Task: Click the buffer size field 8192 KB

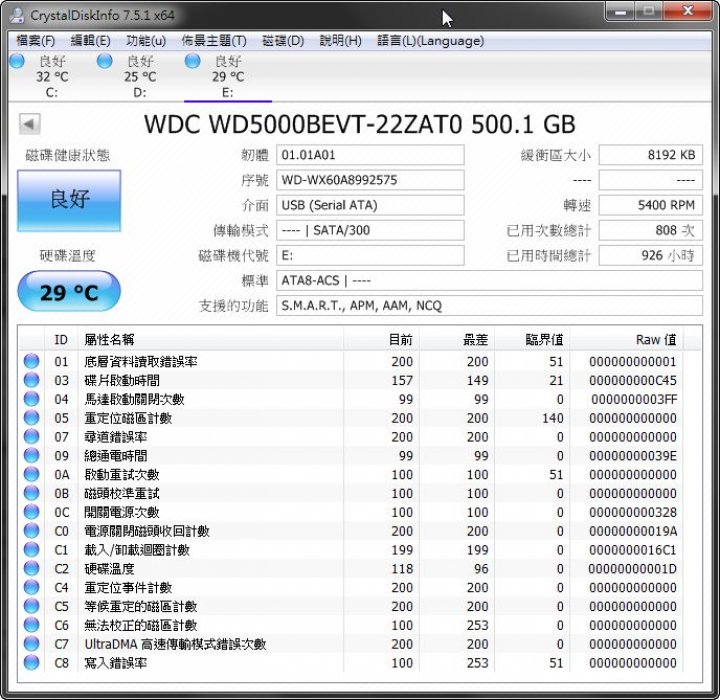Action: tap(651, 155)
